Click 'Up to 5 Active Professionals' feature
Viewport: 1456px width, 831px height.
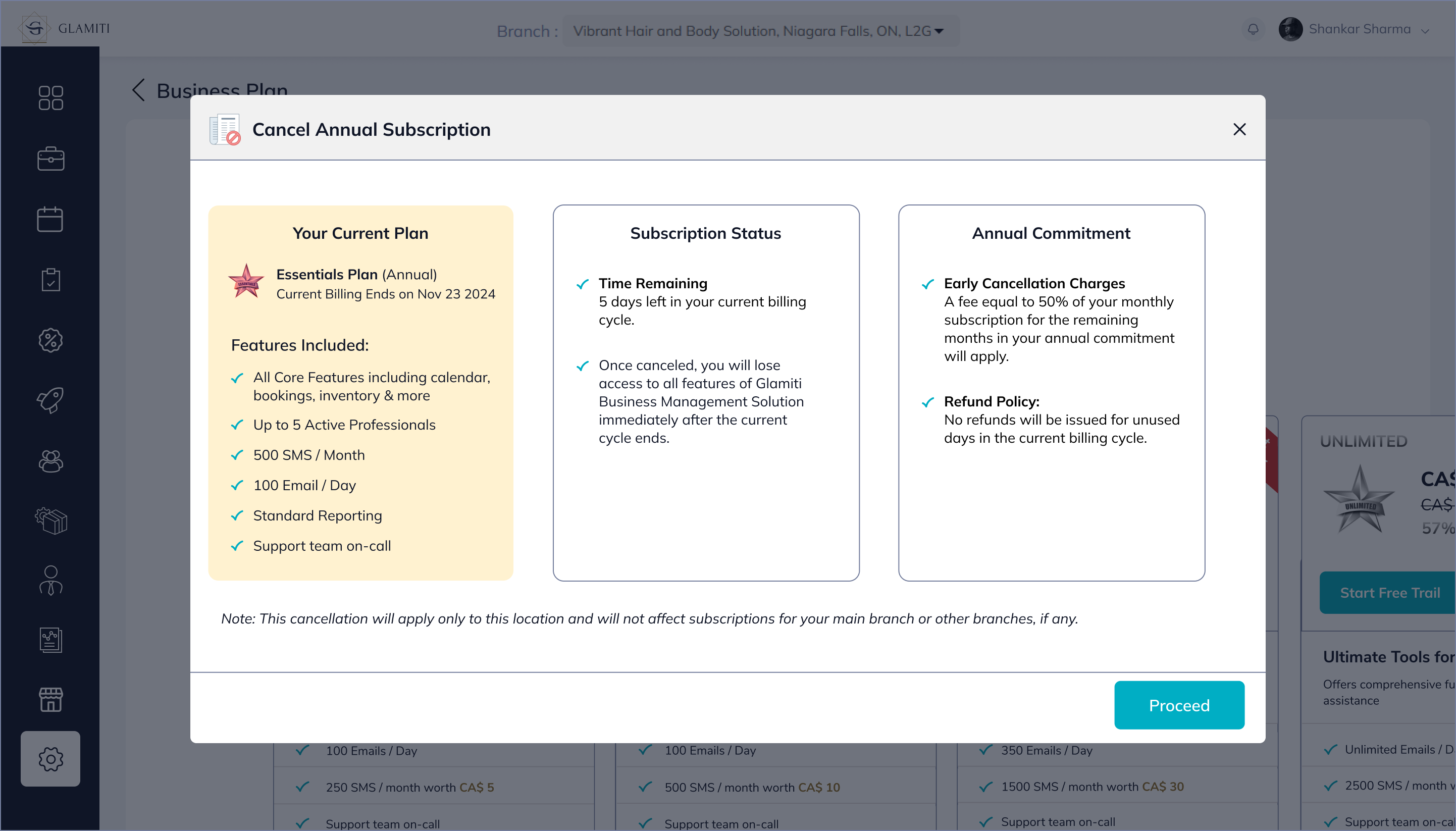[x=344, y=425]
